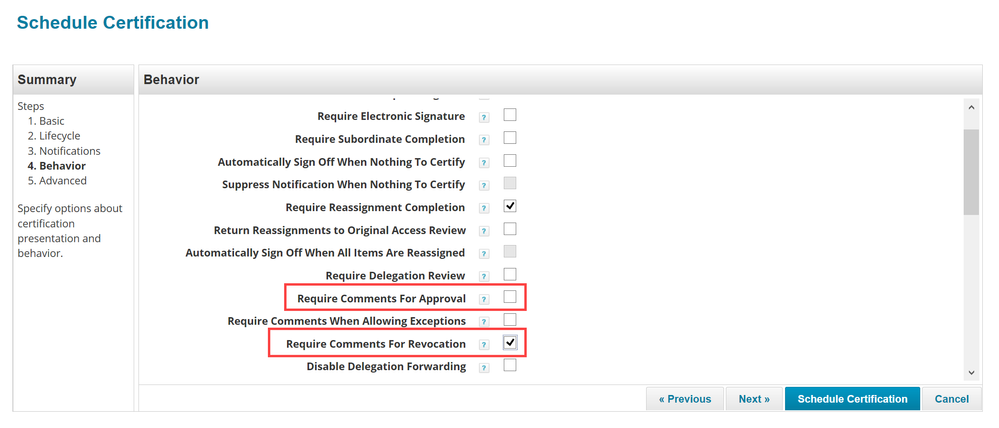
Task: Click scrollbar down arrow in Behavior panel
Action: point(971,372)
